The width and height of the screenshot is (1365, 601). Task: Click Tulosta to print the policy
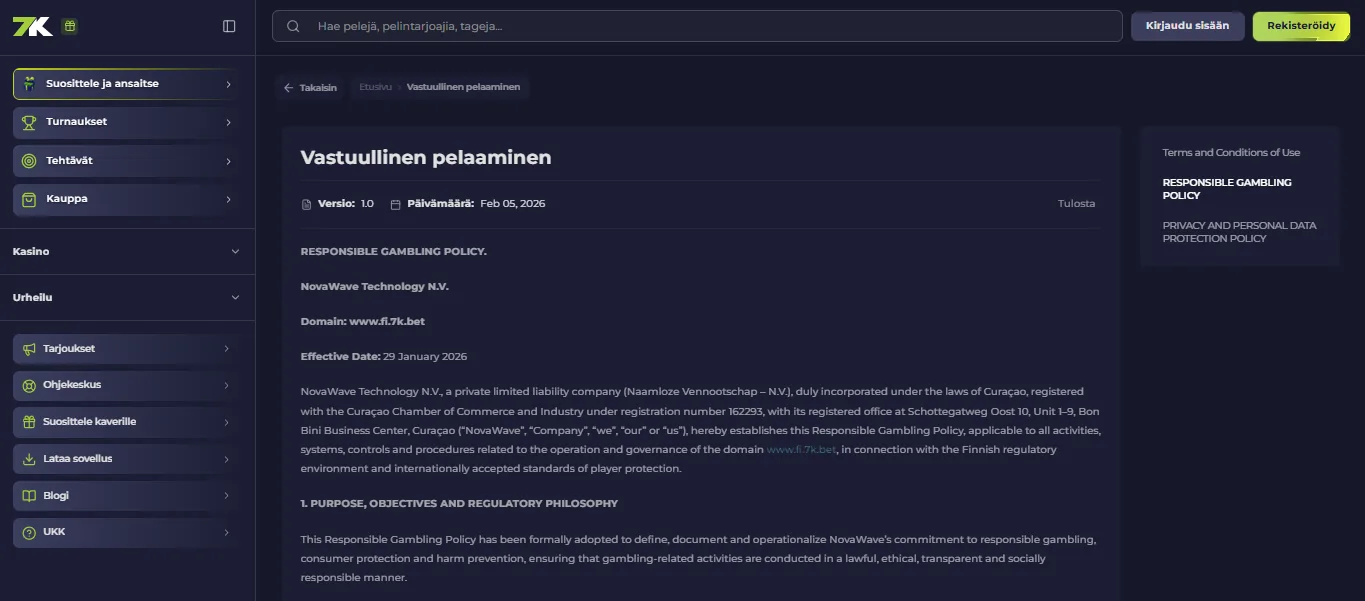[x=1076, y=204]
